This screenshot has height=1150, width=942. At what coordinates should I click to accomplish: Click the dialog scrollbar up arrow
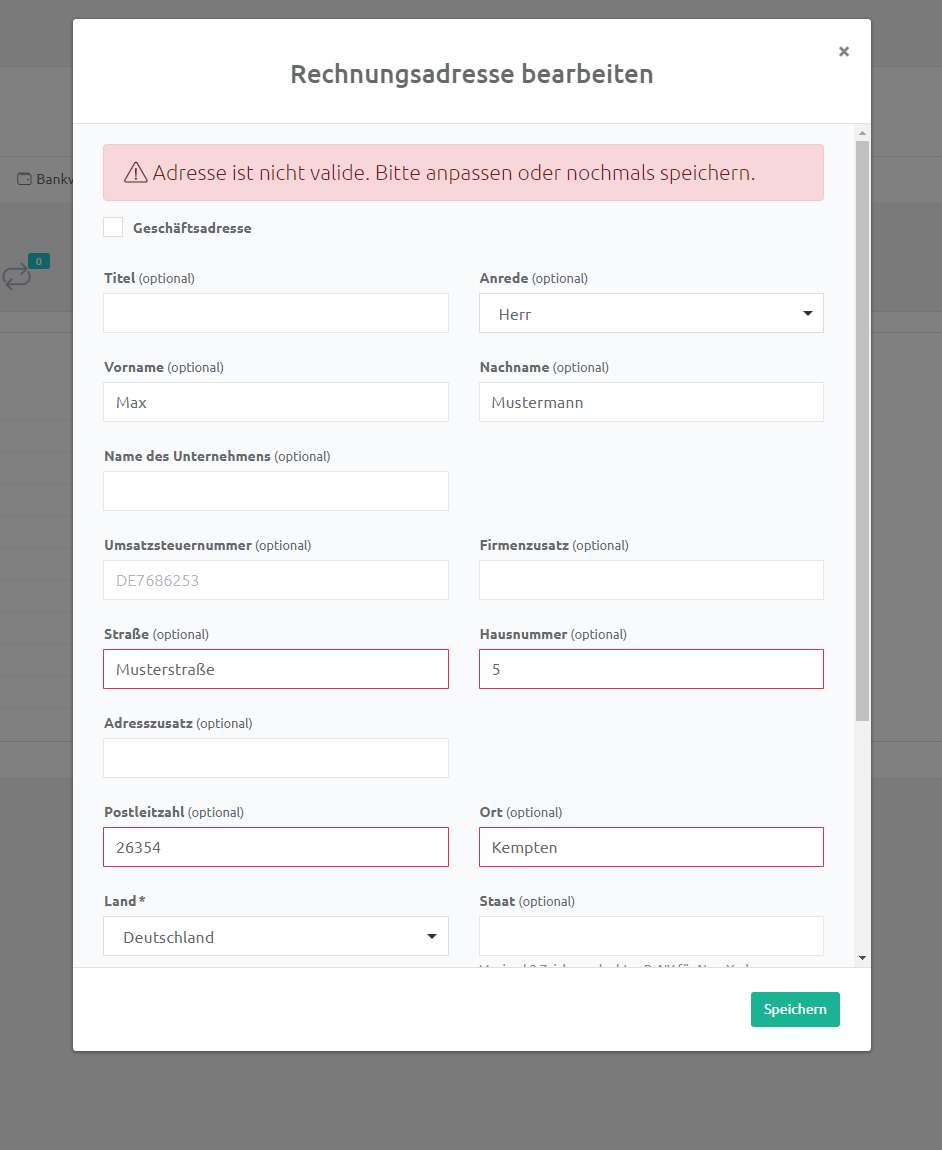click(x=863, y=133)
